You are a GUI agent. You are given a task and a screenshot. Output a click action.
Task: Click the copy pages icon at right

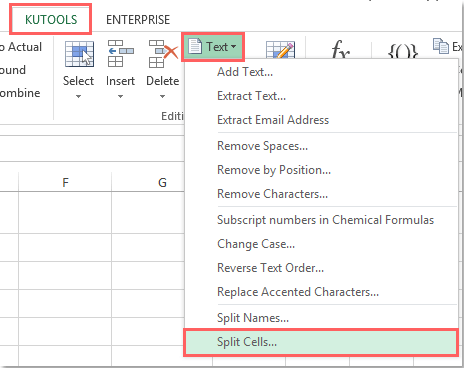pos(441,46)
